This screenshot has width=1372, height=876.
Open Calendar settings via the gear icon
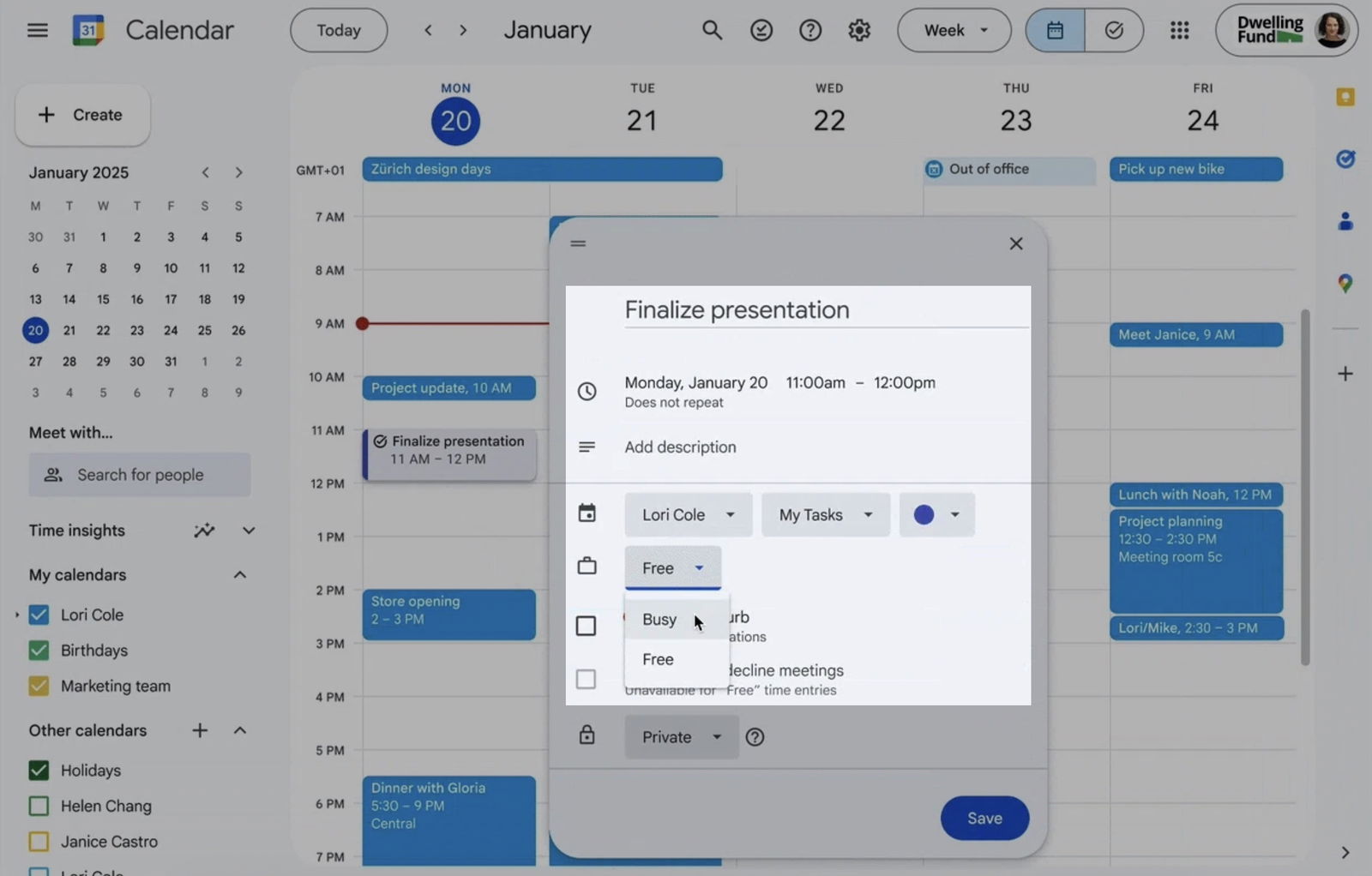point(859,30)
